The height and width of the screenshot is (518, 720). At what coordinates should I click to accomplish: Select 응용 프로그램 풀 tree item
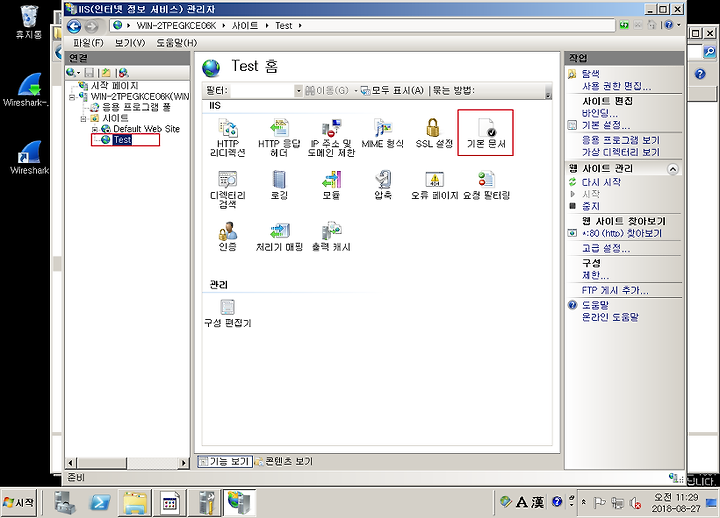(136, 107)
